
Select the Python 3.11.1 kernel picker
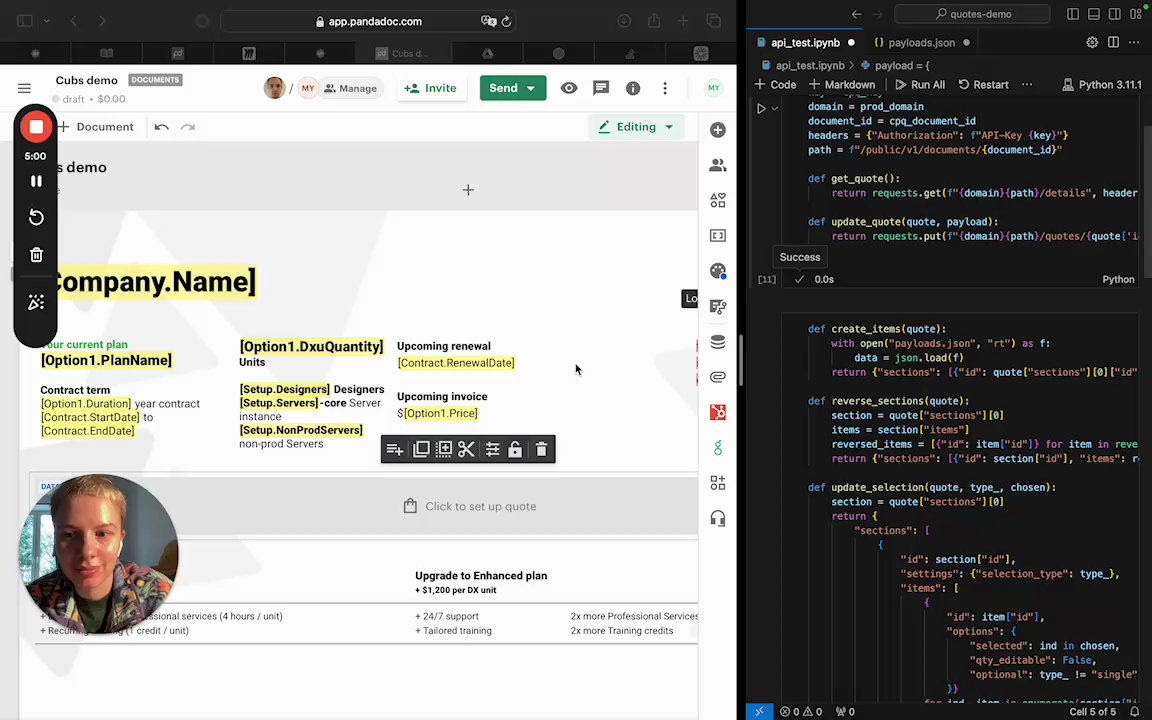[1101, 84]
